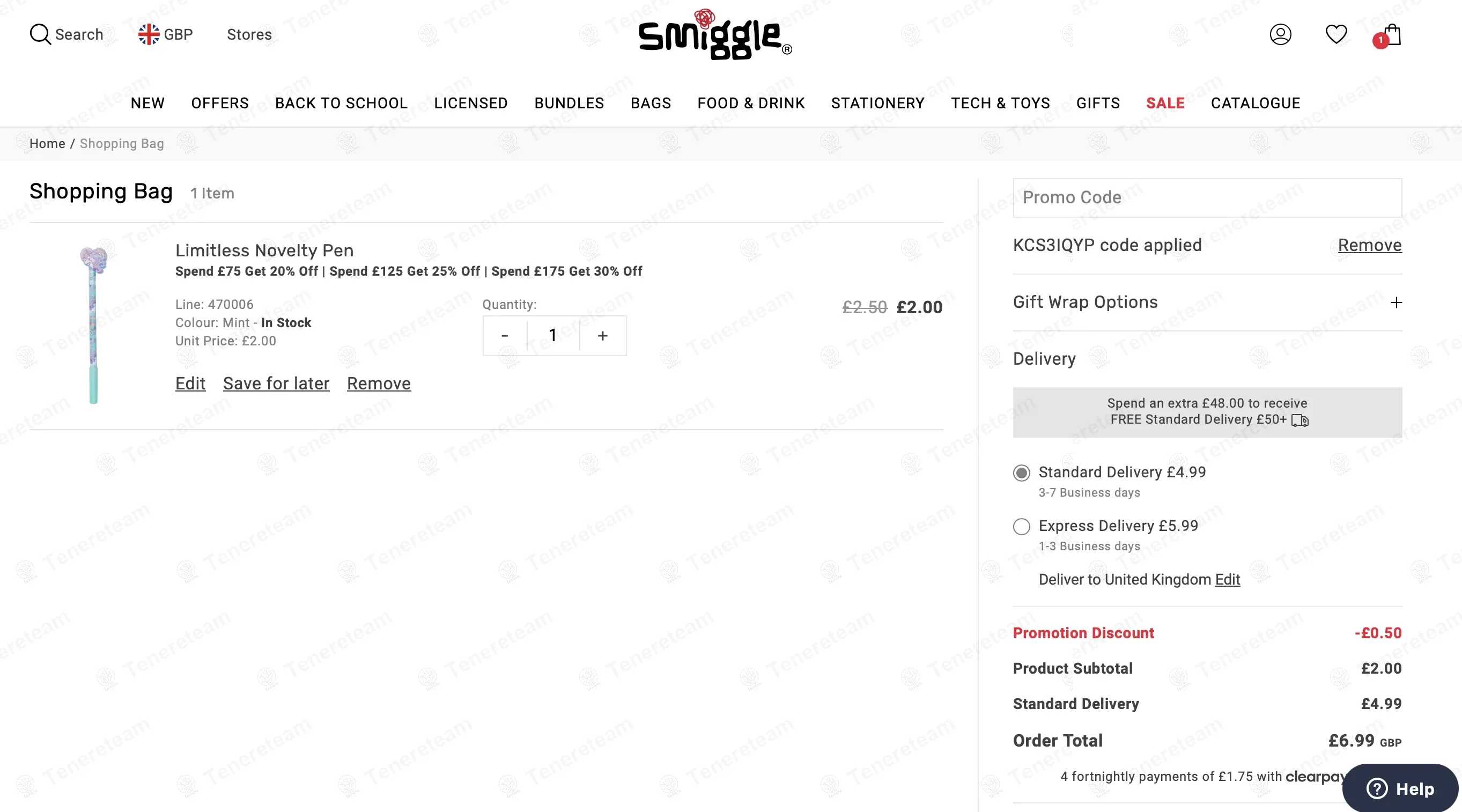1462x812 pixels.
Task: Click the 'Unit Price: £2.00' text
Action: [226, 341]
